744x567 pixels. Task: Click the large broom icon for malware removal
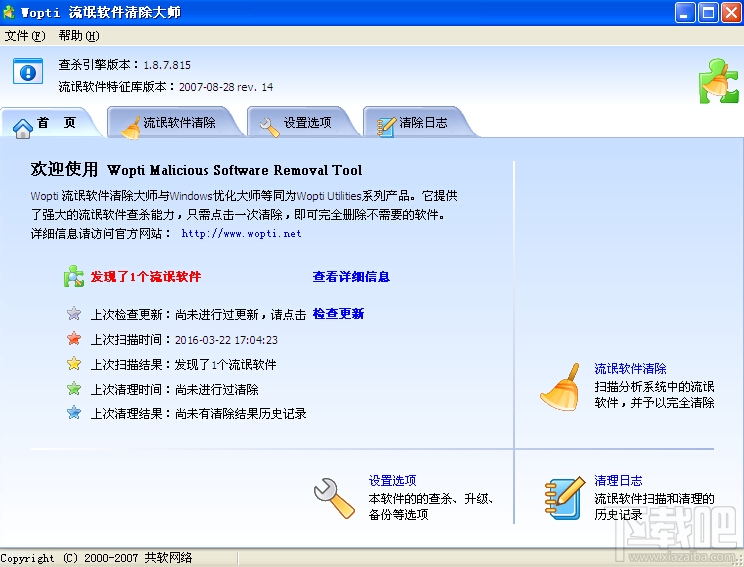coord(561,387)
